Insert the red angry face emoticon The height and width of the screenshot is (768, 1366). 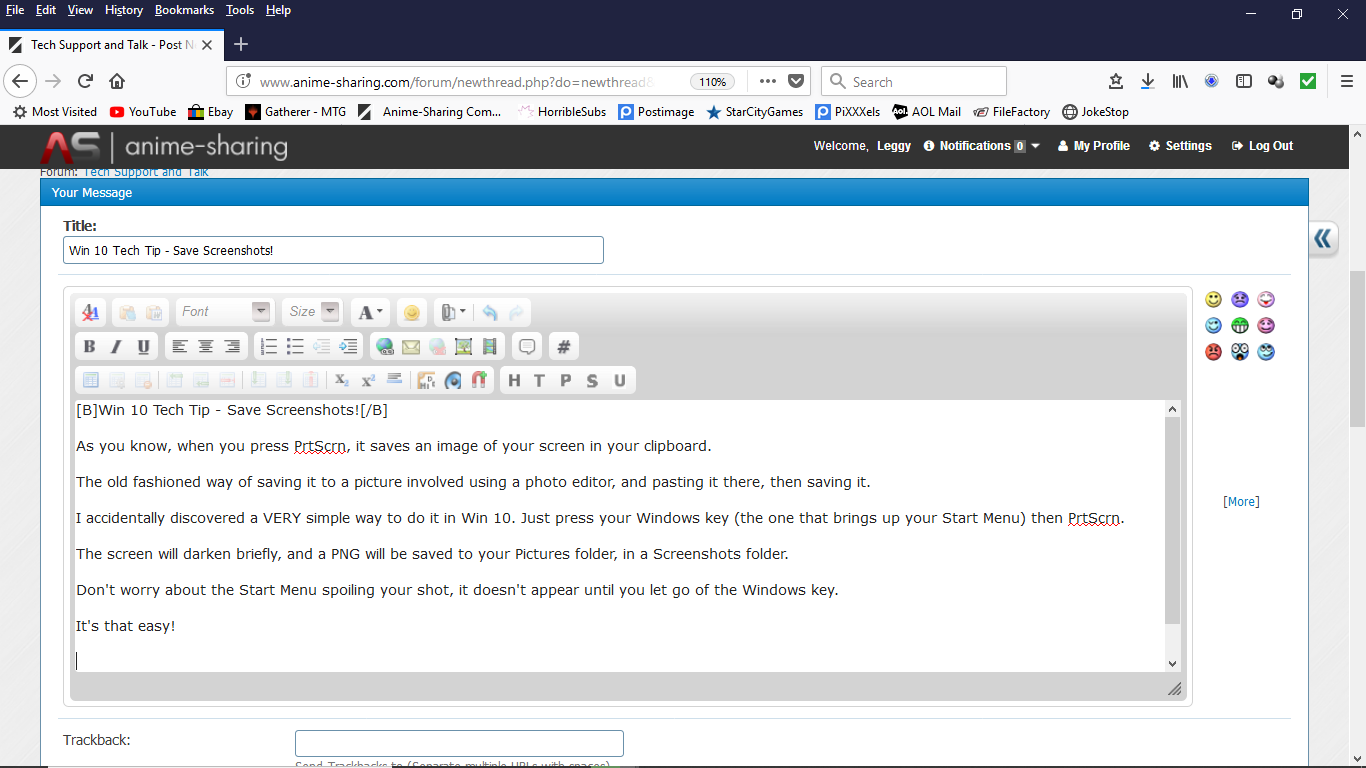[1213, 352]
